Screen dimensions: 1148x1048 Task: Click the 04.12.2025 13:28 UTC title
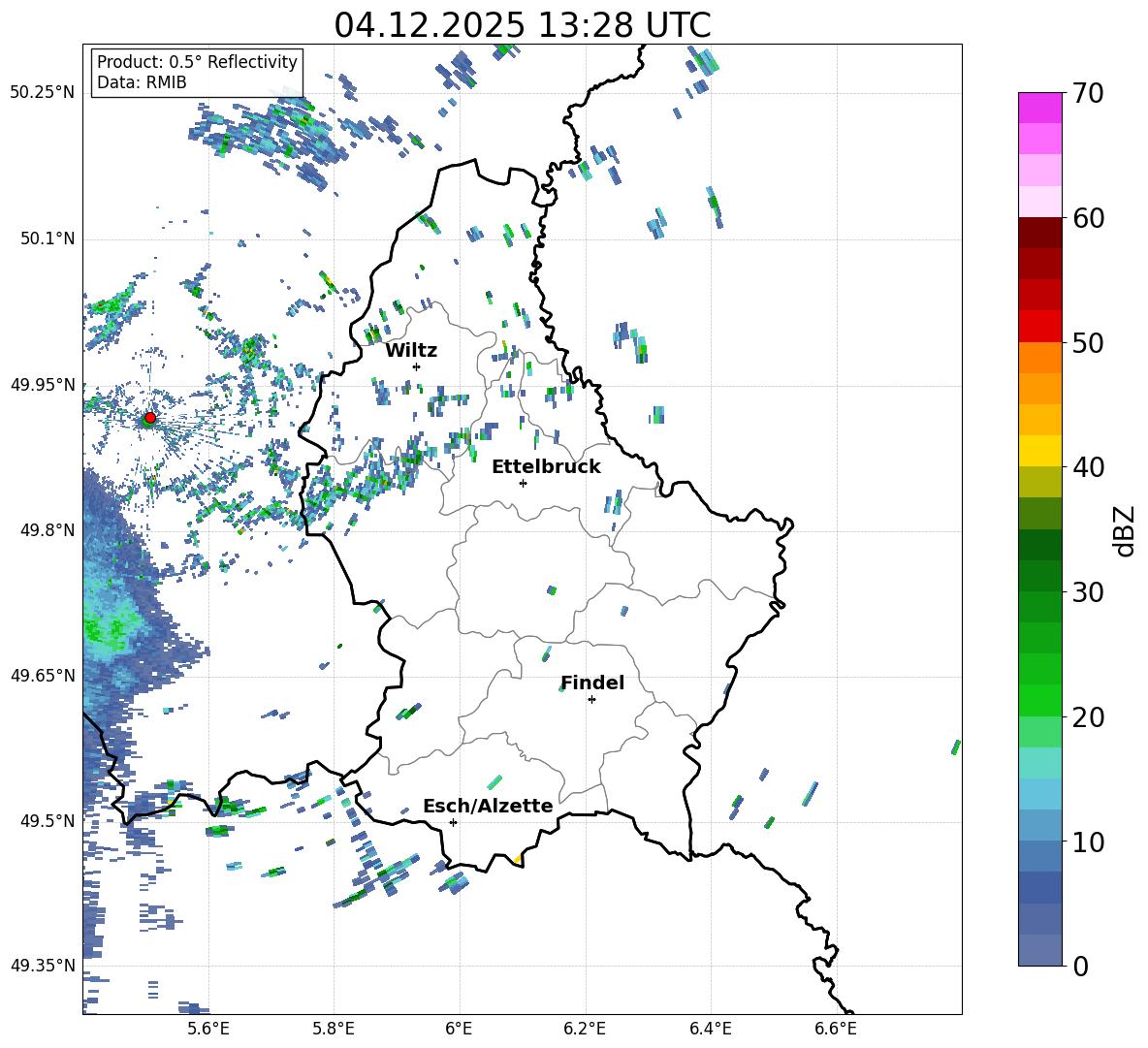tap(523, 25)
